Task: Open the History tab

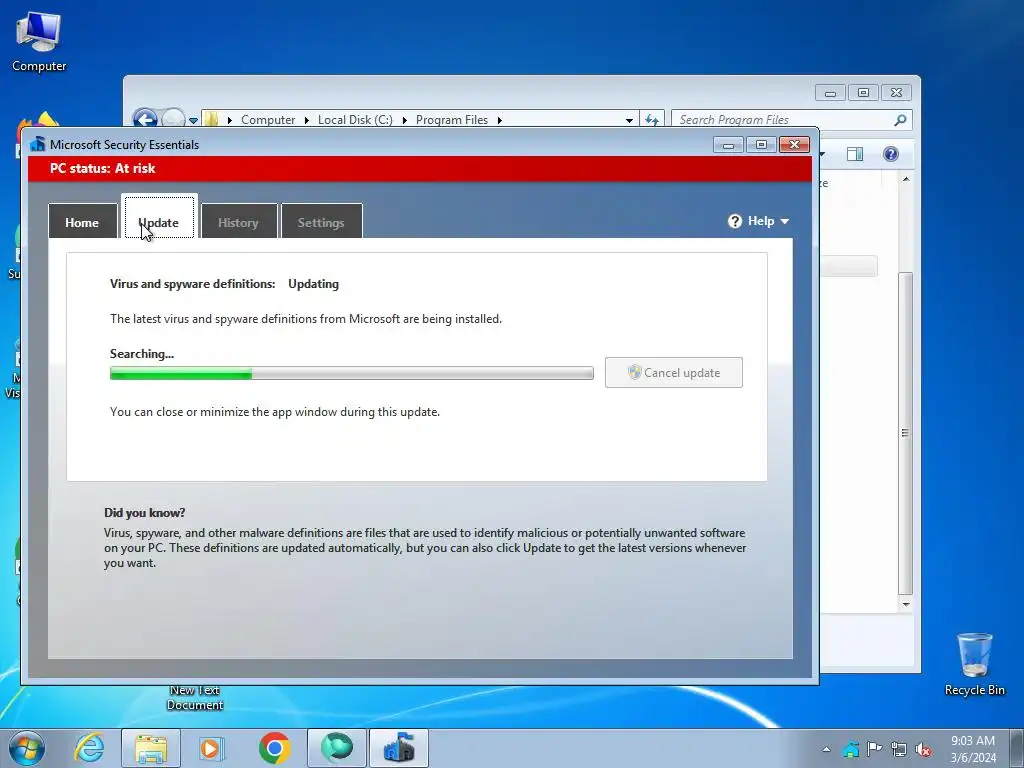Action: click(238, 222)
